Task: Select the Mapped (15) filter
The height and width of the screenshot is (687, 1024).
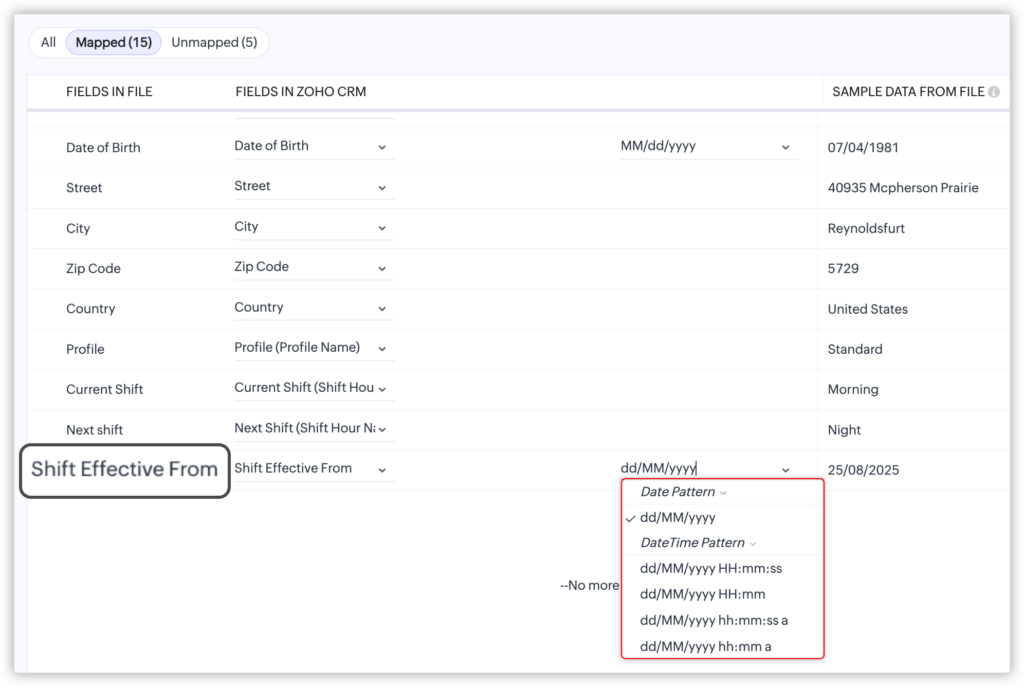Action: [113, 42]
